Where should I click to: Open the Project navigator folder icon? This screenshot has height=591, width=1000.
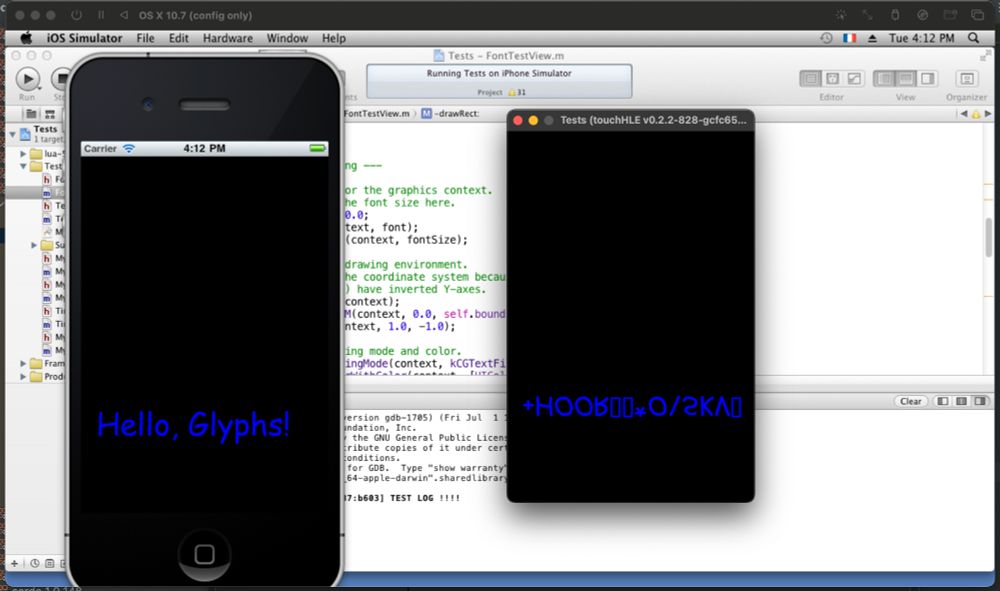tap(31, 114)
